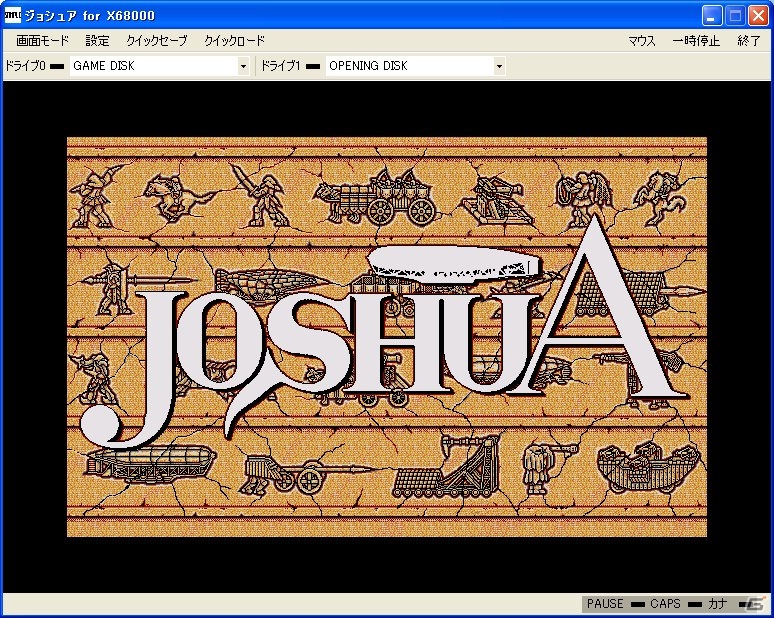This screenshot has width=774, height=618.
Task: Click the ドライブ1 access indicator
Action: 313,67
